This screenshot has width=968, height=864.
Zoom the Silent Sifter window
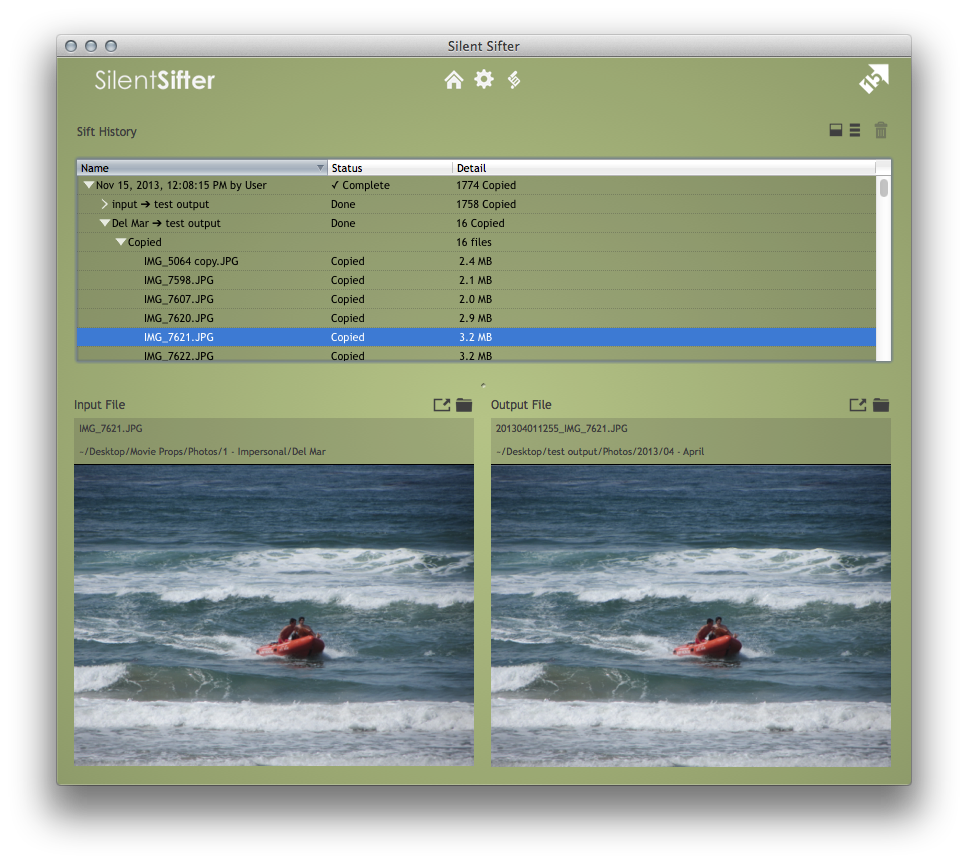click(111, 46)
